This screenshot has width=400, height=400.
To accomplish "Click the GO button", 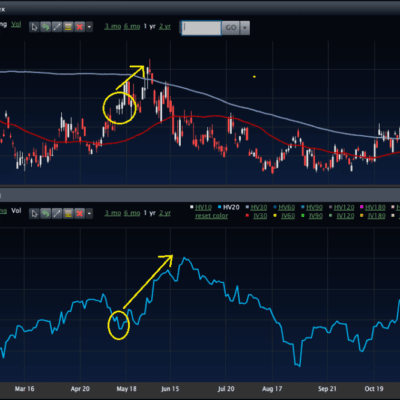I will (x=231, y=28).
